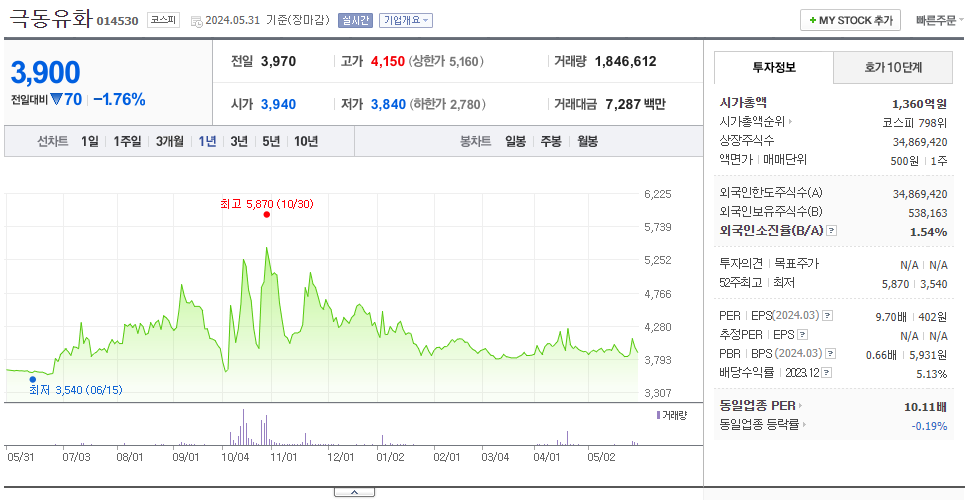Switch to the 투자정보 tab
This screenshot has width=968, height=500.
click(774, 68)
